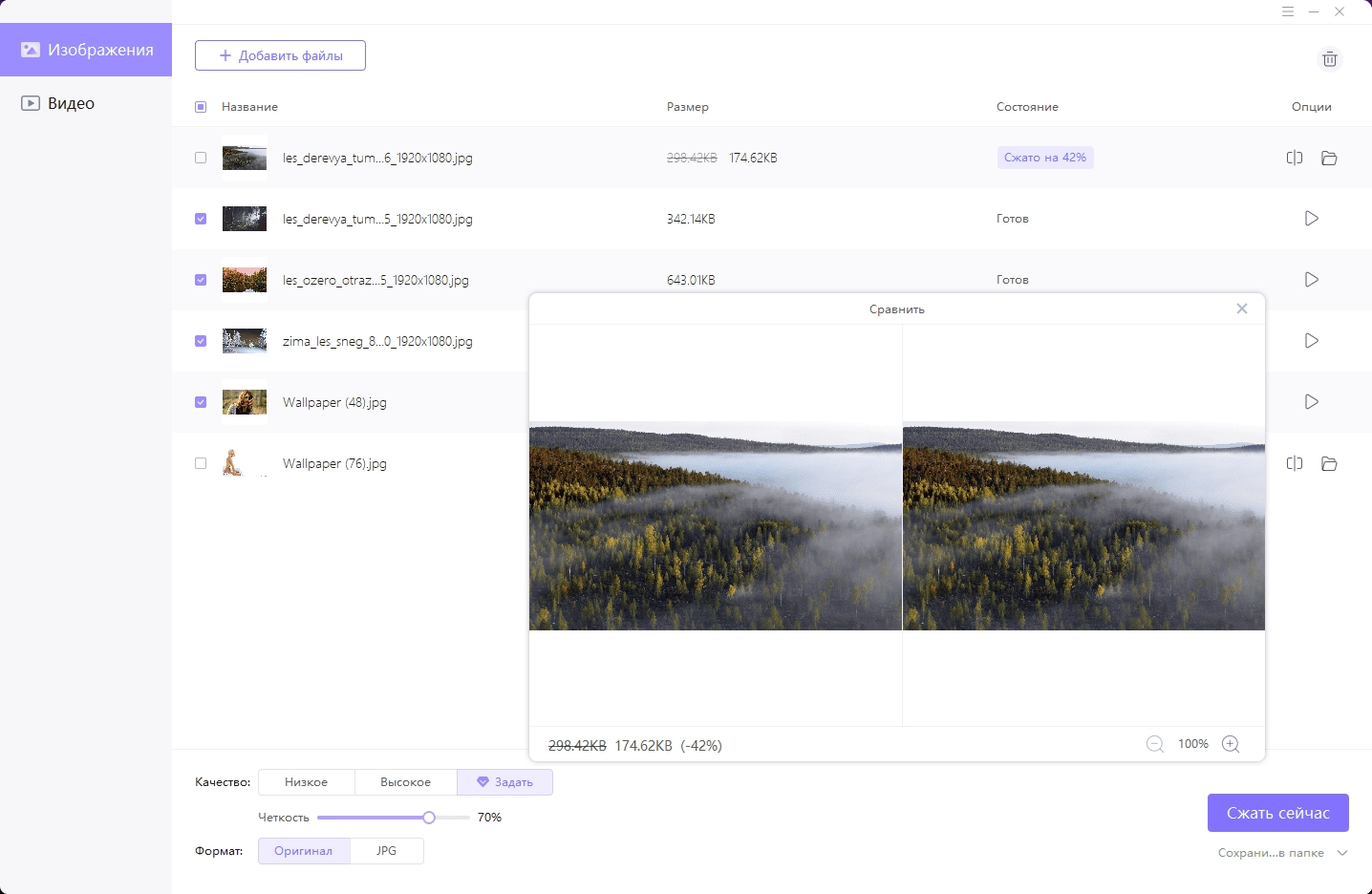Click thumbnail of les_derevya_tum...6 file
The height and width of the screenshot is (894, 1372).
245,158
